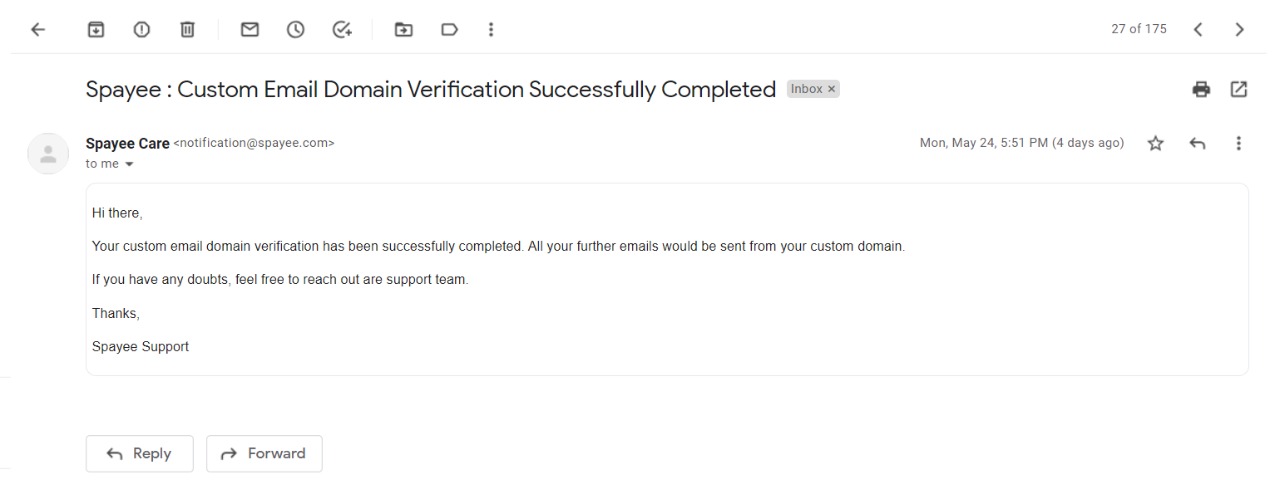Remove the Inbox label from this email
Viewport: 1280px width, 499px height.
click(831, 89)
